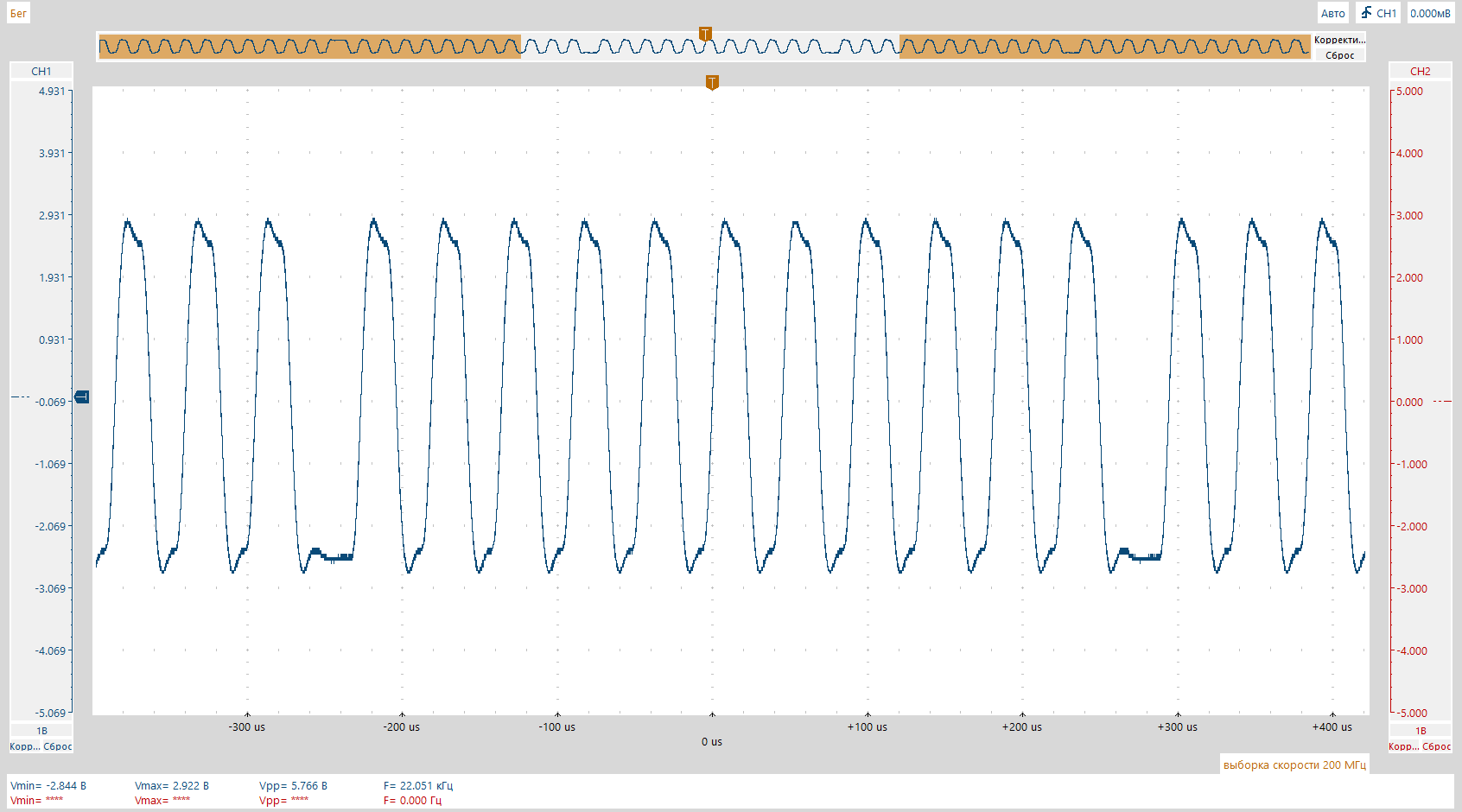Select rising-edge trigger CH1 source
The height and width of the screenshot is (812, 1462).
coord(1378,13)
